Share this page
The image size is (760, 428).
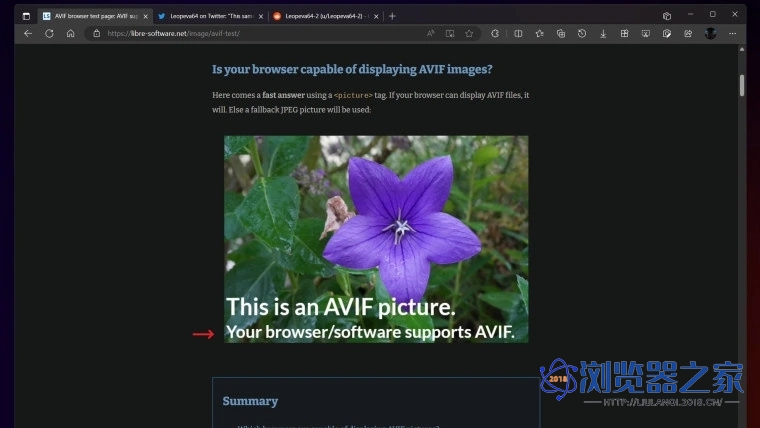tap(688, 33)
